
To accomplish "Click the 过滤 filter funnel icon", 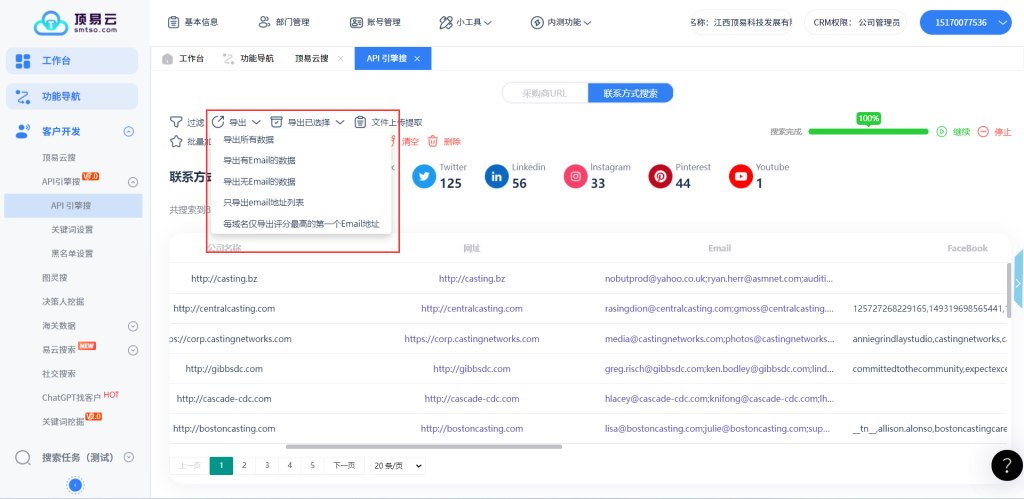I will coord(176,122).
